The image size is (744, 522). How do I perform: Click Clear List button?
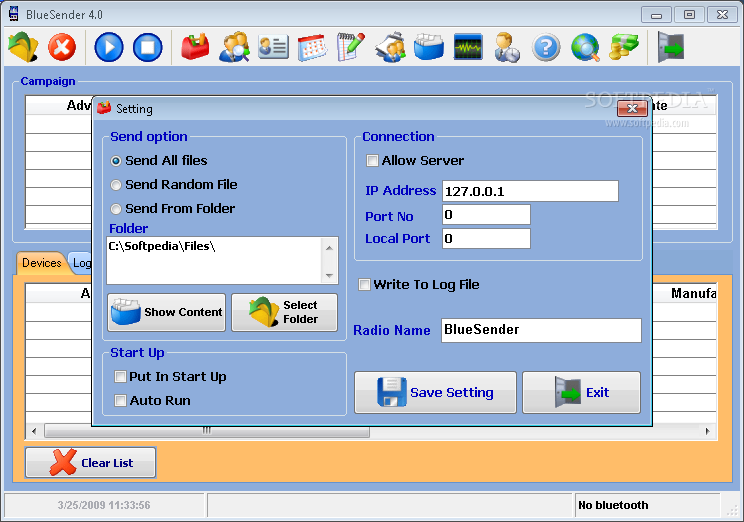(x=91, y=462)
